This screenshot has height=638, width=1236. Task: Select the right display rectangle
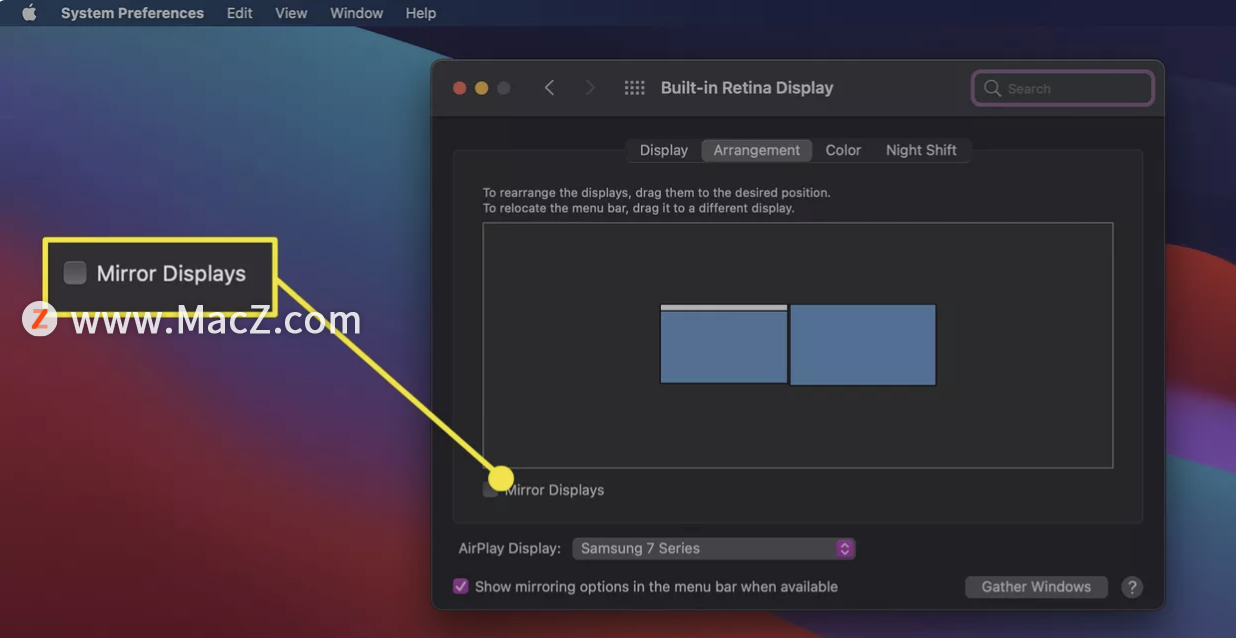click(863, 345)
